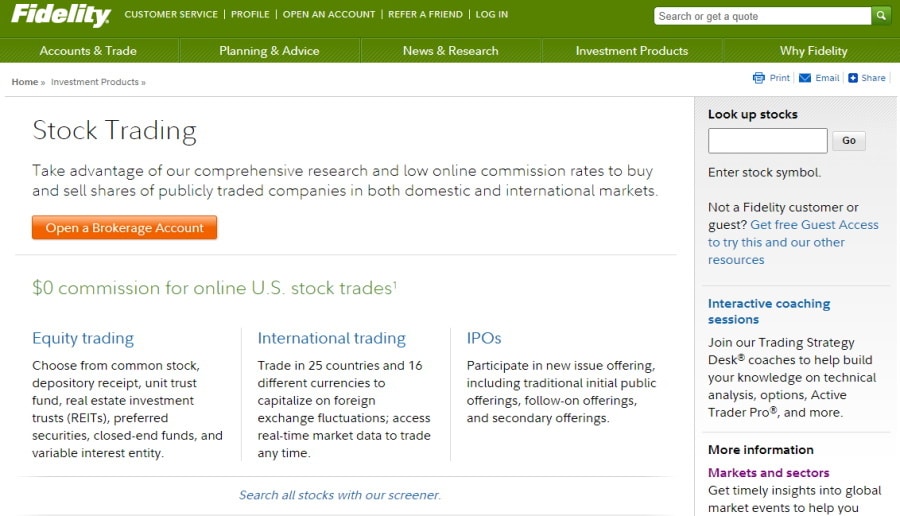Click the Share plus icon
This screenshot has height=516, width=900.
click(853, 78)
